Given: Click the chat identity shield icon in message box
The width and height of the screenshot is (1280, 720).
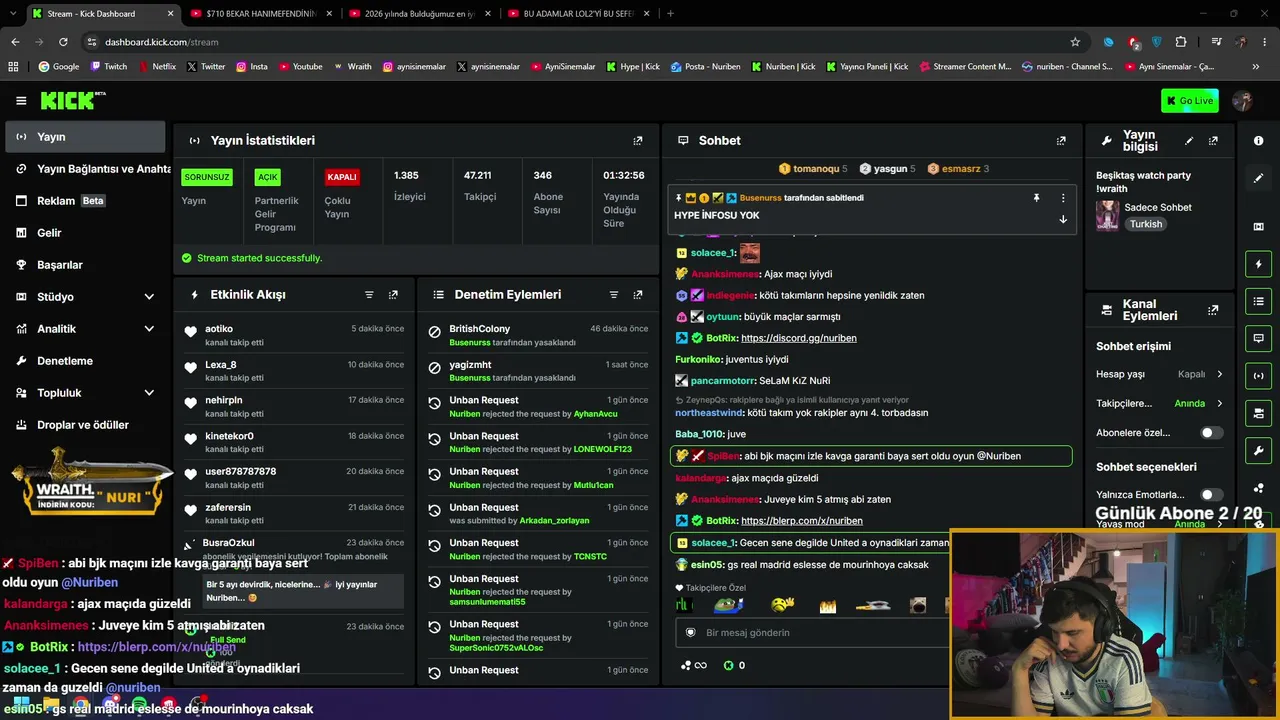Looking at the screenshot, I should pyautogui.click(x=690, y=633).
